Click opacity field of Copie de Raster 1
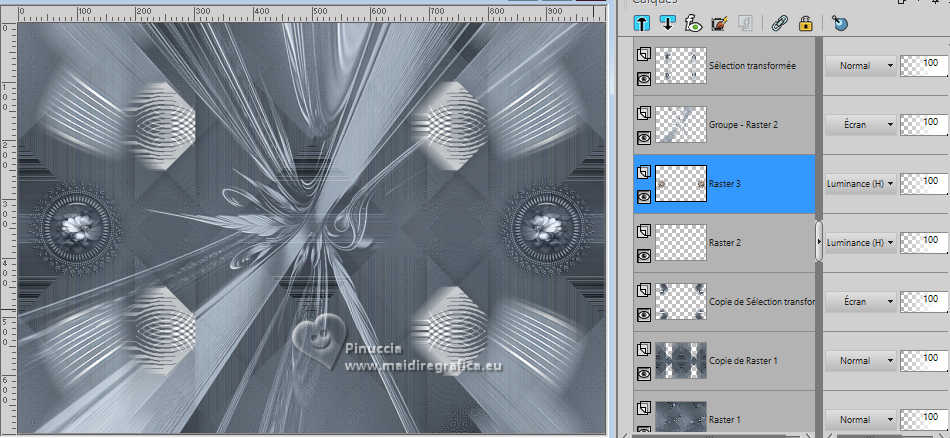 point(925,360)
